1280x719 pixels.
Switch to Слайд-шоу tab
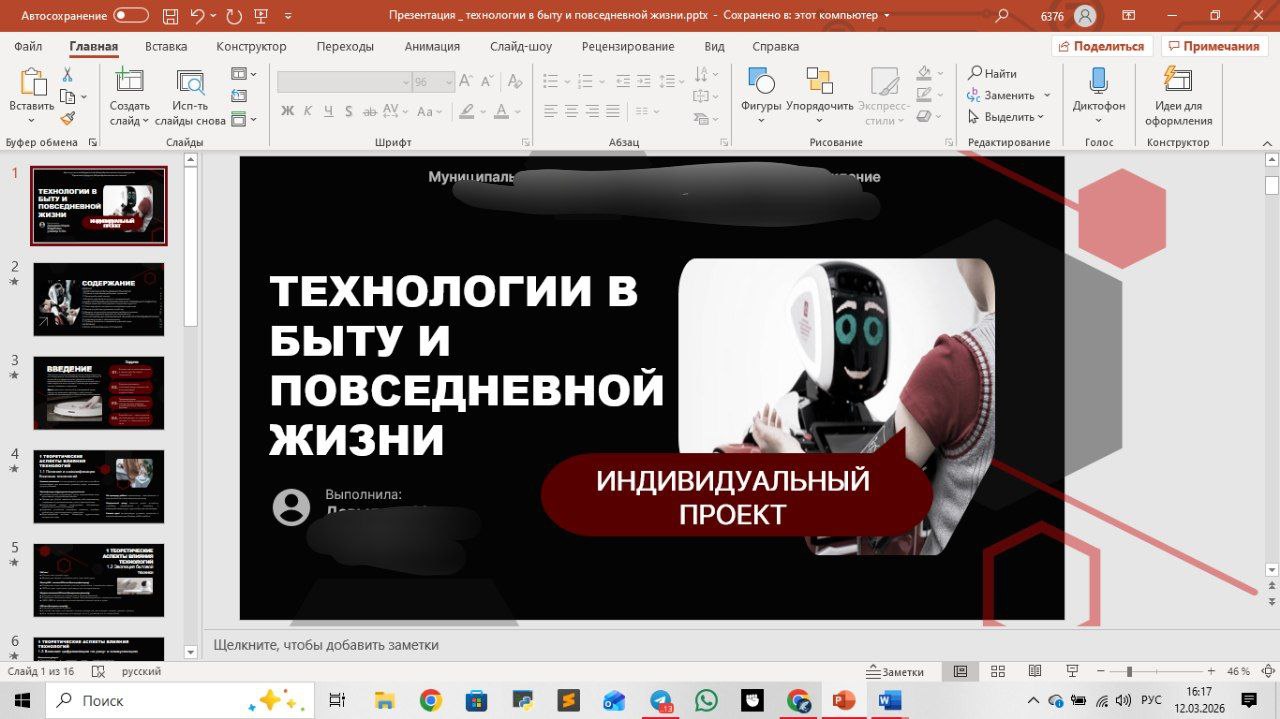pyautogui.click(x=521, y=46)
